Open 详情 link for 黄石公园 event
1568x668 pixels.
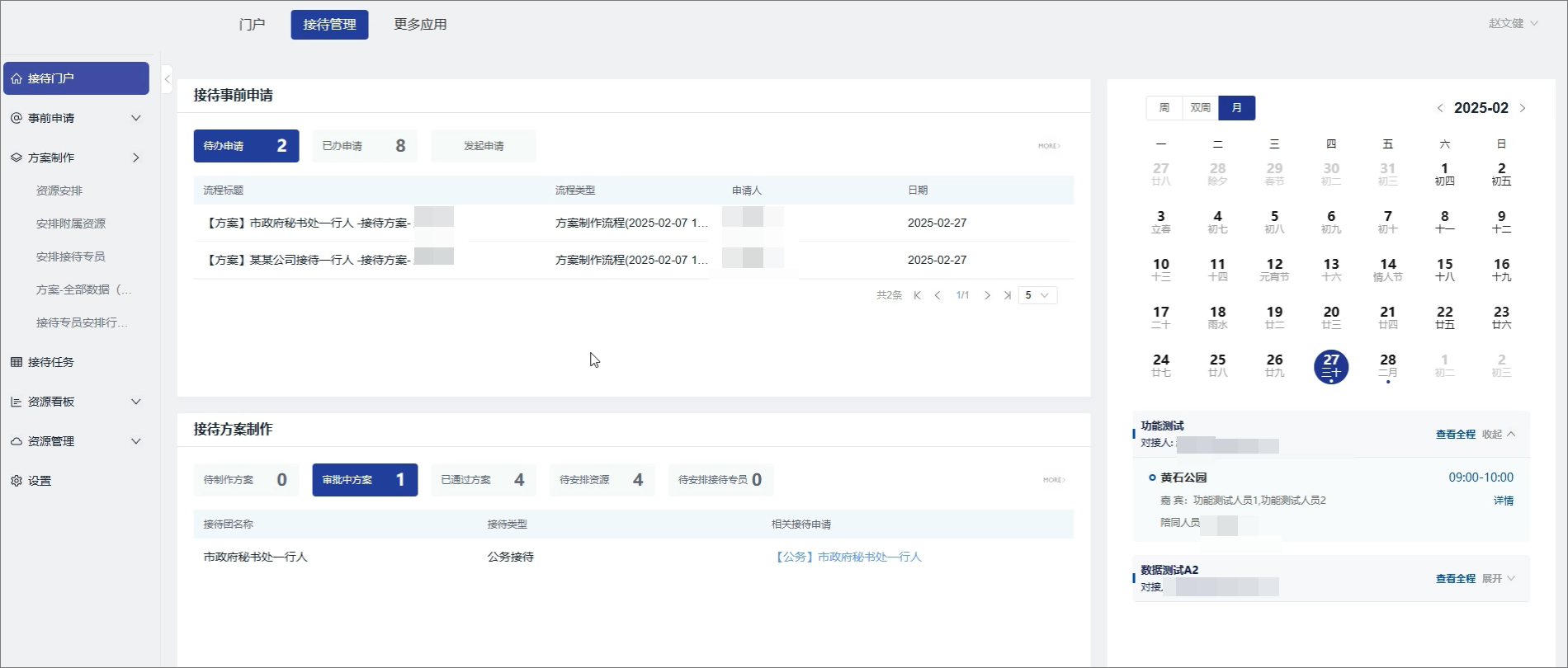pyautogui.click(x=1504, y=501)
